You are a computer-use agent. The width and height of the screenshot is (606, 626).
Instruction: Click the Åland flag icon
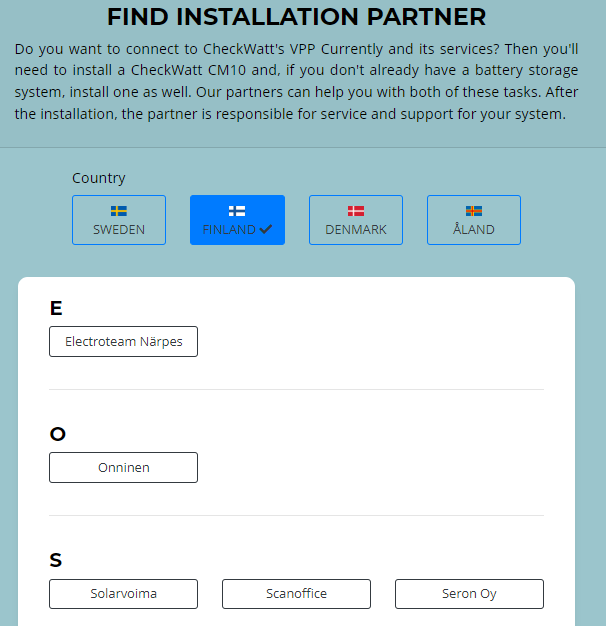(x=474, y=211)
